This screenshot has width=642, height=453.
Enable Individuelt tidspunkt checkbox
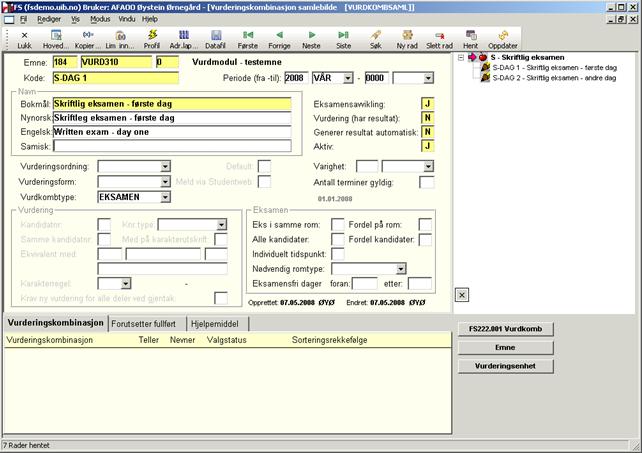click(x=337, y=254)
